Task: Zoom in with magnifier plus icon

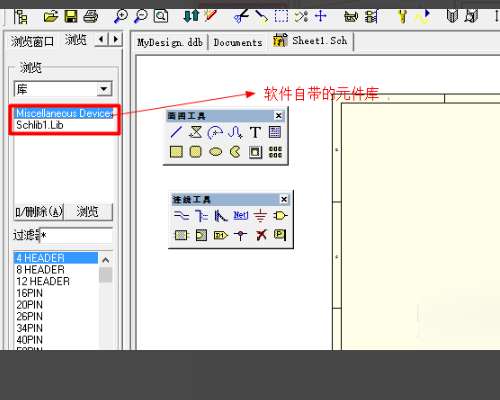Action: pyautogui.click(x=121, y=16)
